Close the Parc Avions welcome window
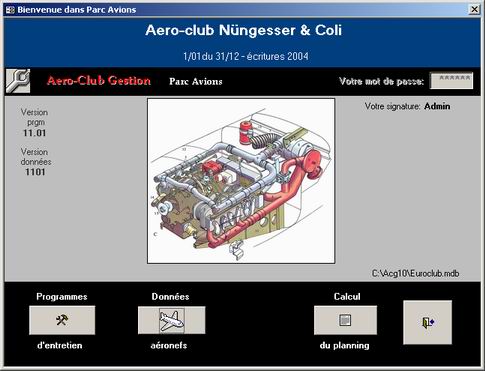This screenshot has height=371, width=485. point(474,10)
